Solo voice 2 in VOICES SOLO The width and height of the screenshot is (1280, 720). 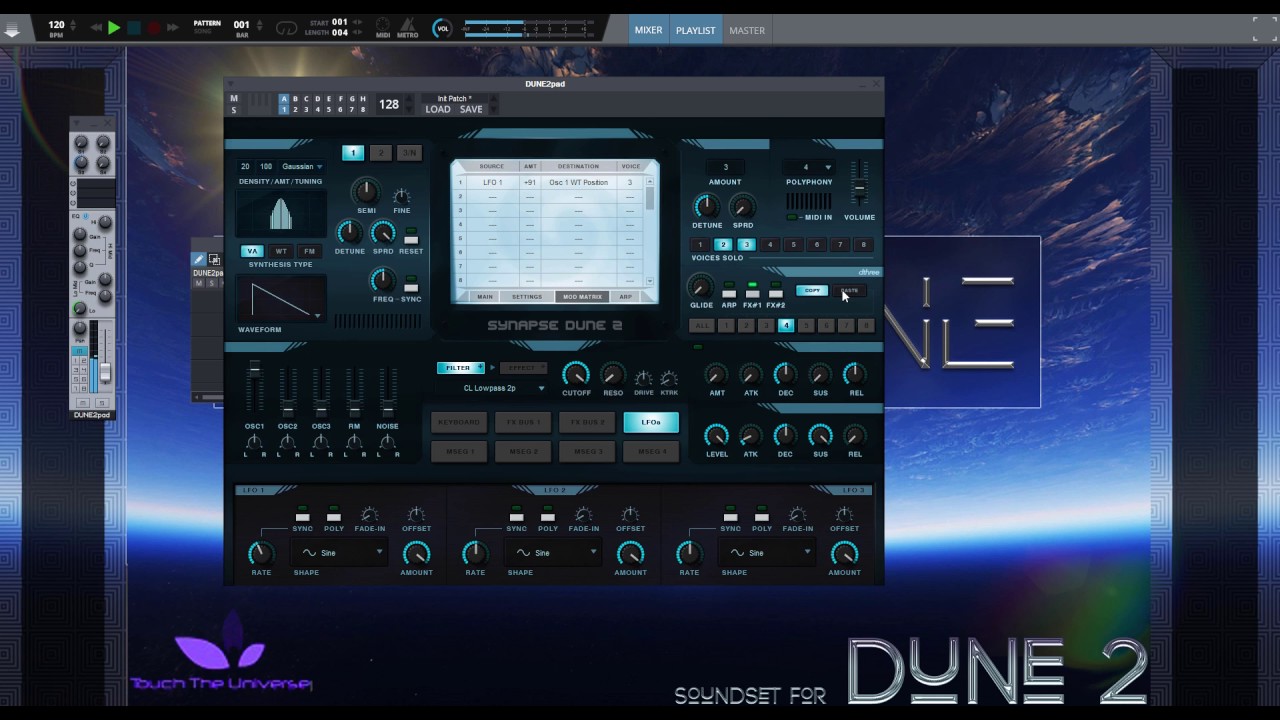[x=723, y=244]
